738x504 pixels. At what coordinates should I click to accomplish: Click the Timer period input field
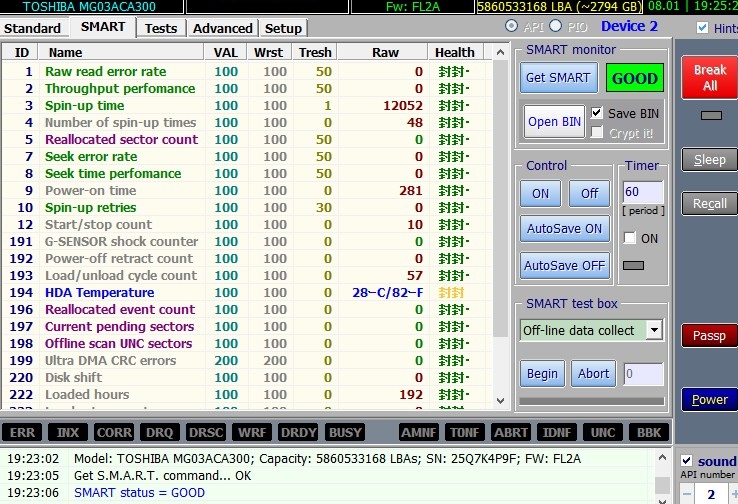pyautogui.click(x=643, y=192)
